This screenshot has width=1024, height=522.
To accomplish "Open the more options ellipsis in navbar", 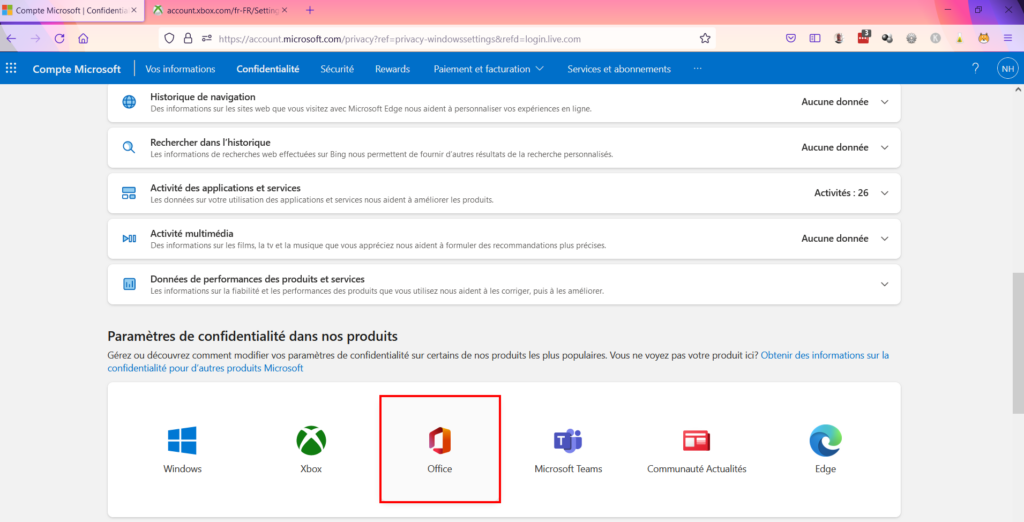I will coord(697,69).
